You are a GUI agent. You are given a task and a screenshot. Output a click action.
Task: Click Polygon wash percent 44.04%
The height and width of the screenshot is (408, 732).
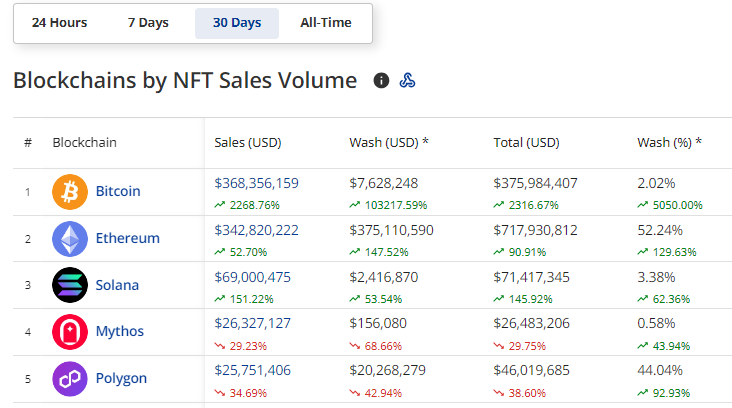point(660,370)
